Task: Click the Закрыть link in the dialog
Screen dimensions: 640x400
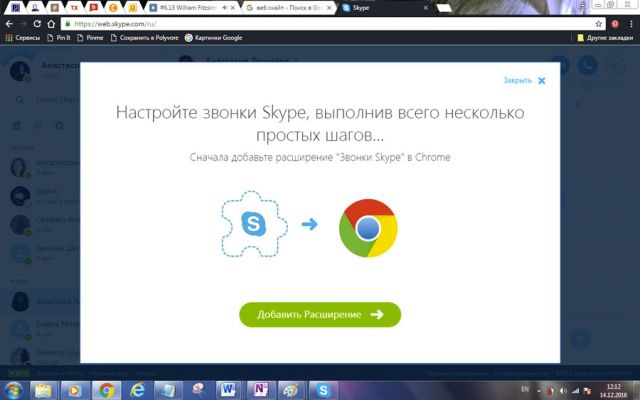Action: coord(518,80)
